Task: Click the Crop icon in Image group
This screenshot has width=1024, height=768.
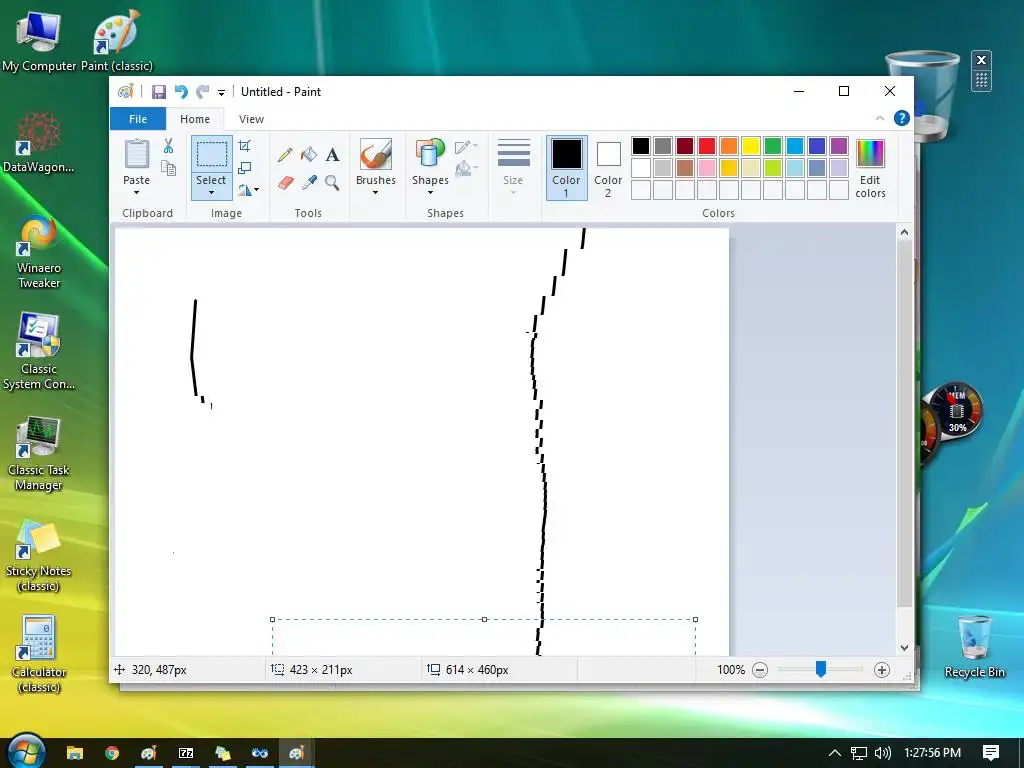Action: [x=244, y=146]
